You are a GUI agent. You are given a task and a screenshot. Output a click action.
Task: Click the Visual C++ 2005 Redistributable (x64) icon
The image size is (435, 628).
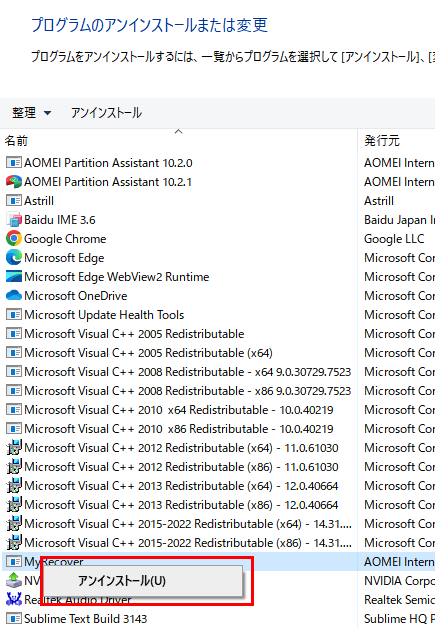click(14, 352)
